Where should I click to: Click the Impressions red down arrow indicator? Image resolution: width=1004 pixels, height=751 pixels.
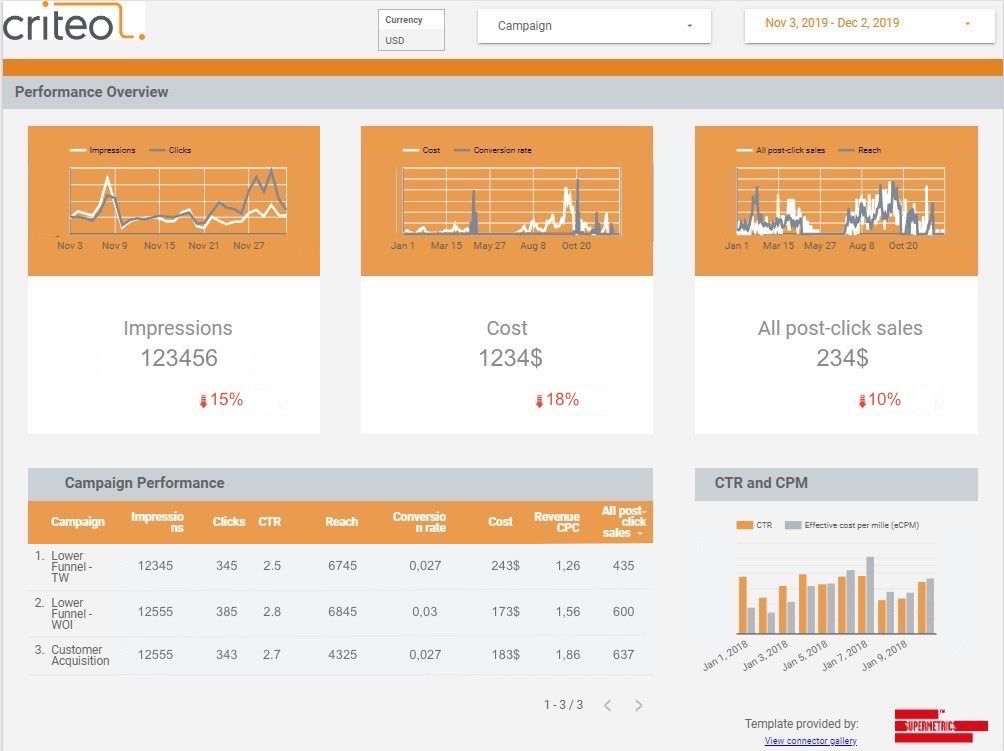pos(202,401)
